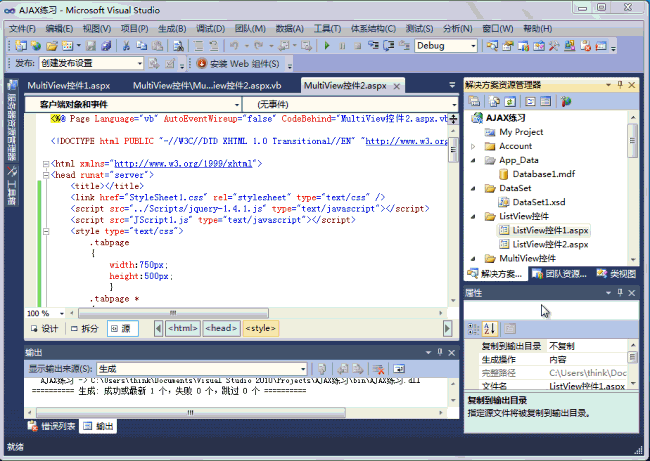Viewport: 650px width, 461px height.
Task: Click the New Project toolbar icon
Action: click(21, 46)
